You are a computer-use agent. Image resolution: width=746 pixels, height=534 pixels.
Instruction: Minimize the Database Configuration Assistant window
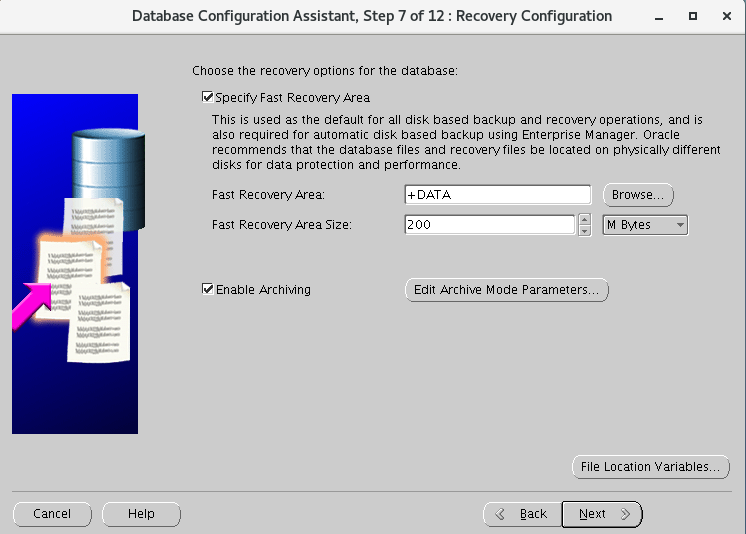[659, 16]
